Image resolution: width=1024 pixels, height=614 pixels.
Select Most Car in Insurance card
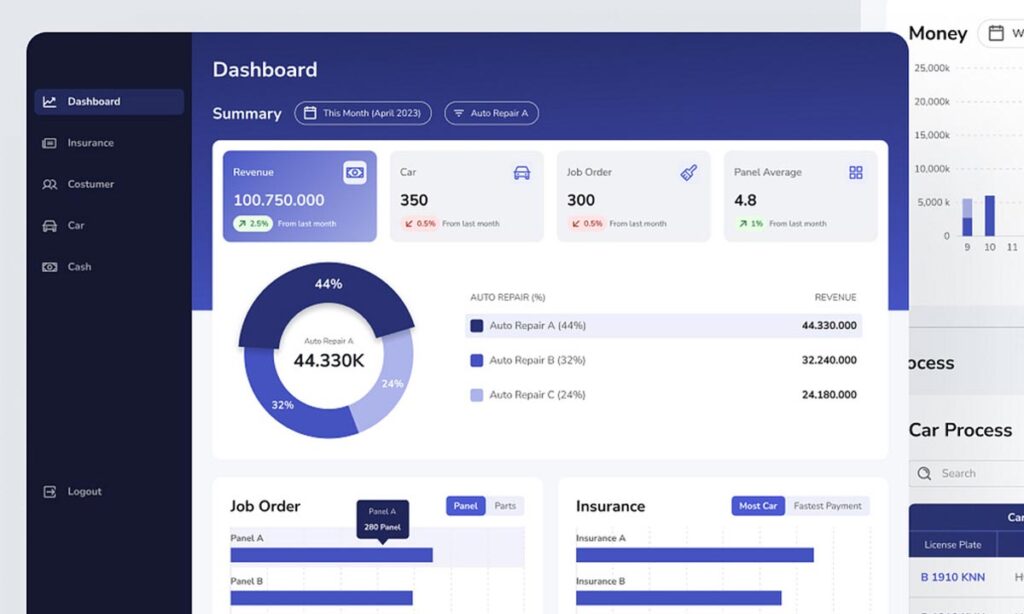(758, 506)
